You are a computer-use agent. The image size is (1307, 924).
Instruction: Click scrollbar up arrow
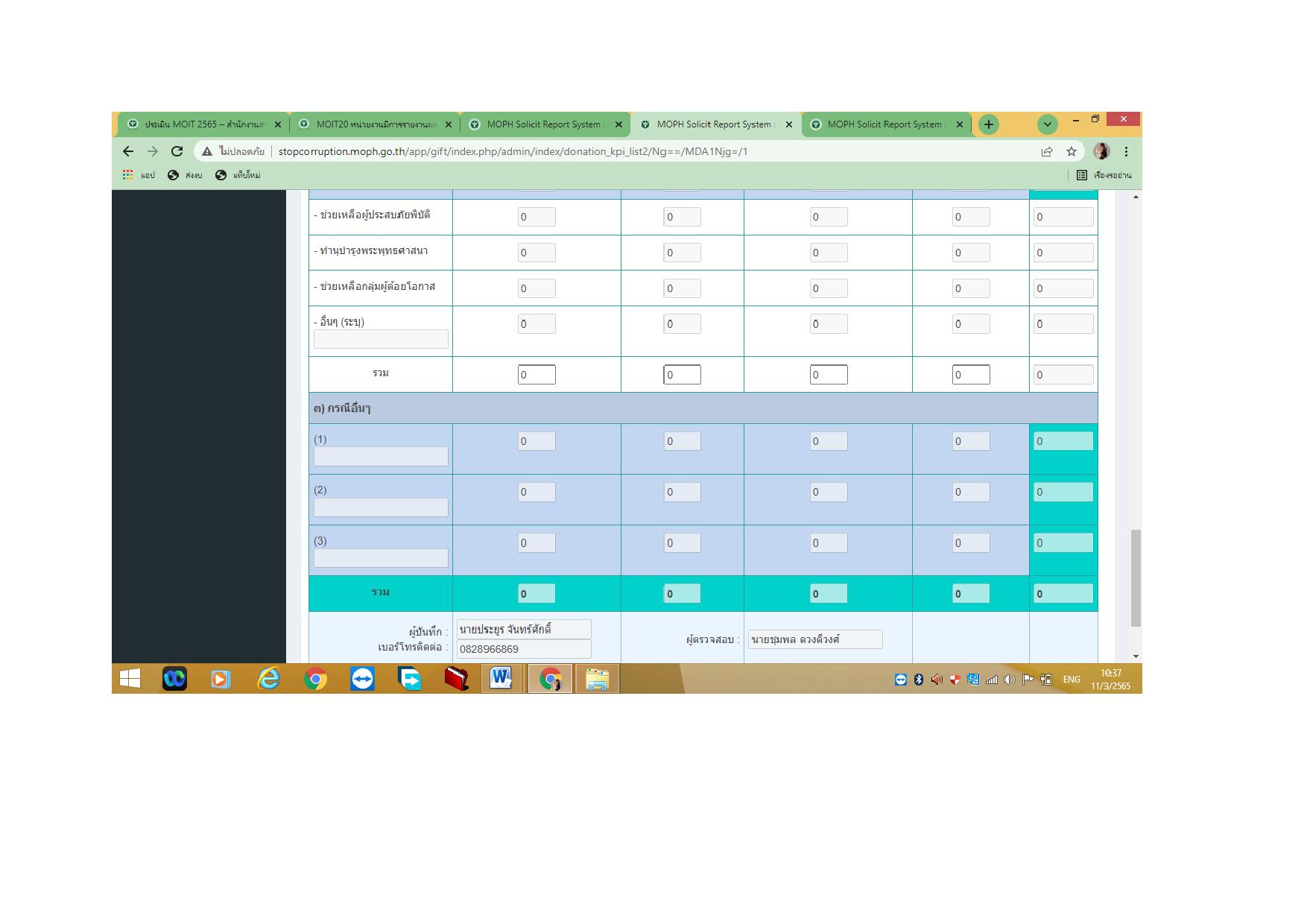pyautogui.click(x=1136, y=197)
